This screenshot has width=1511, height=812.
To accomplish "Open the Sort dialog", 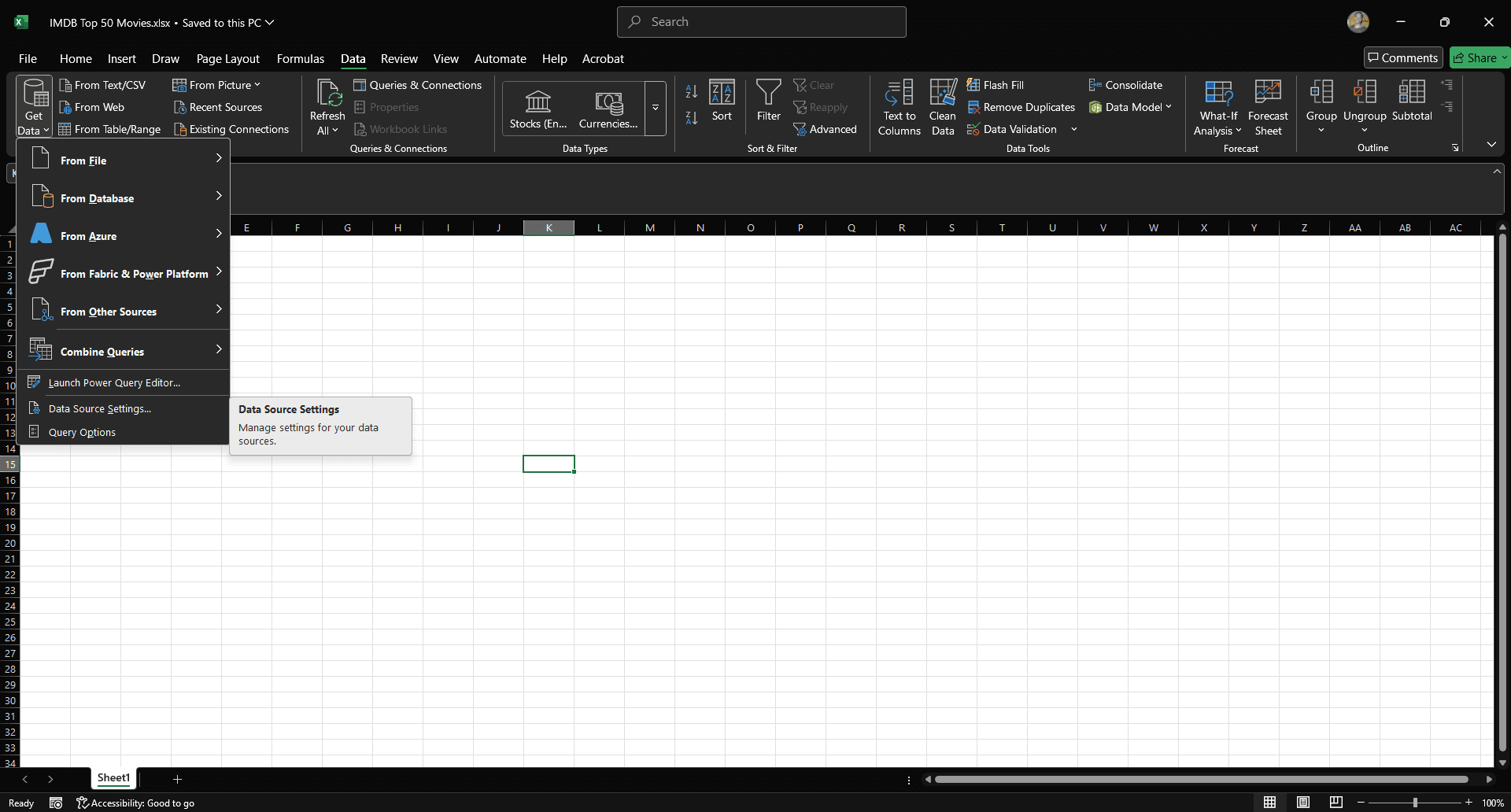I will tap(722, 101).
